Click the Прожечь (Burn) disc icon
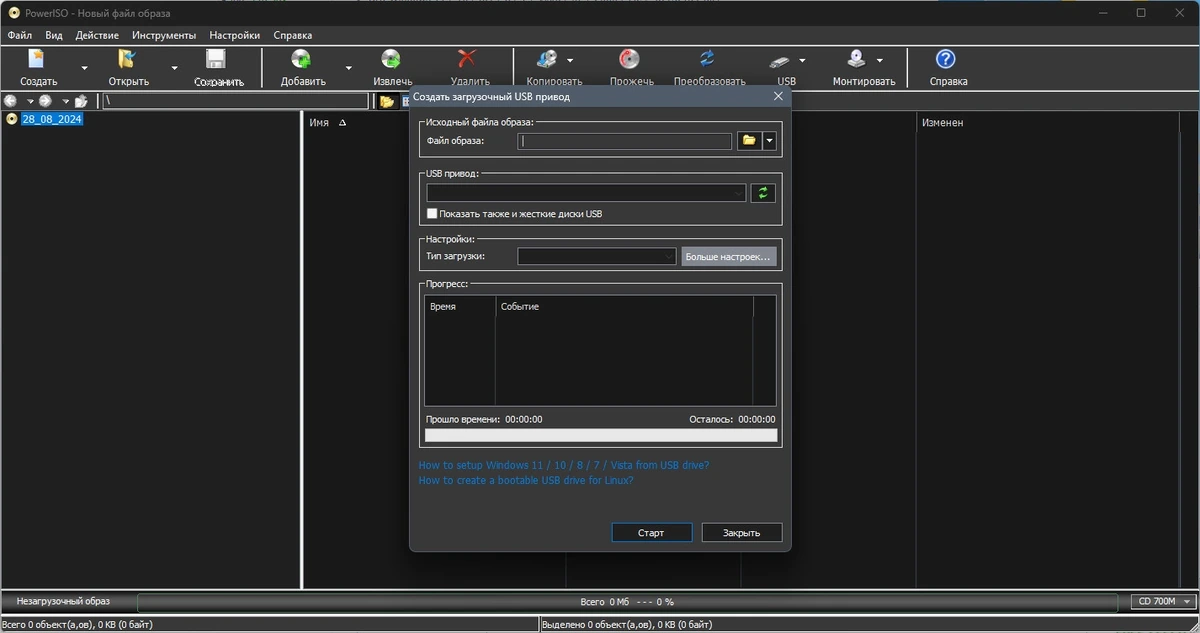The image size is (1200, 633). [x=630, y=60]
